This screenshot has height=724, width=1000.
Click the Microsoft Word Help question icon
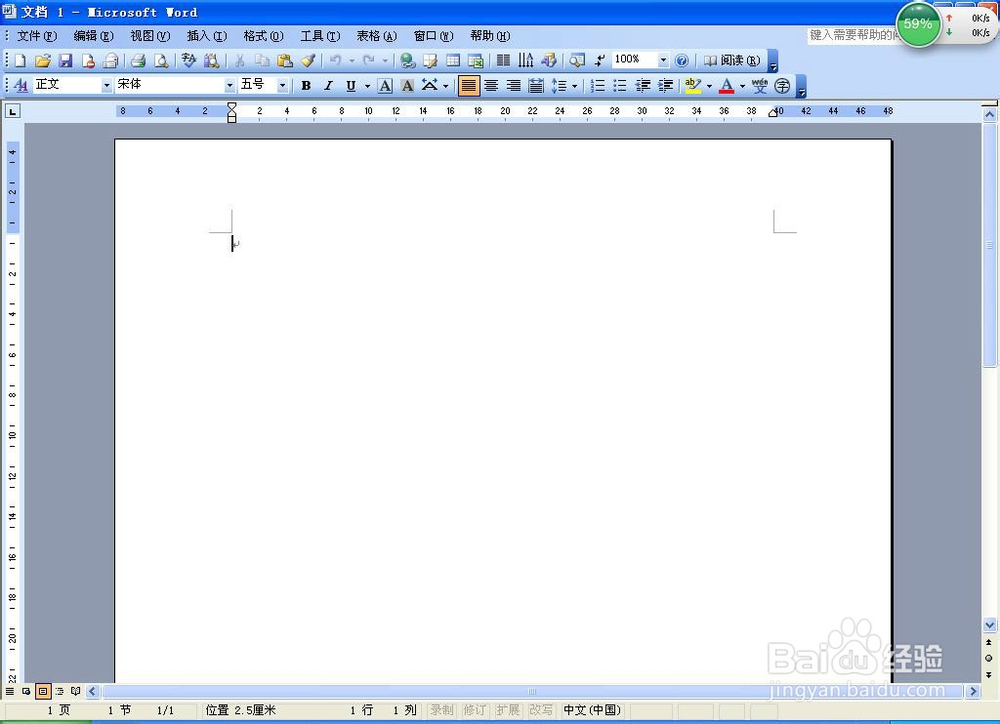click(682, 61)
